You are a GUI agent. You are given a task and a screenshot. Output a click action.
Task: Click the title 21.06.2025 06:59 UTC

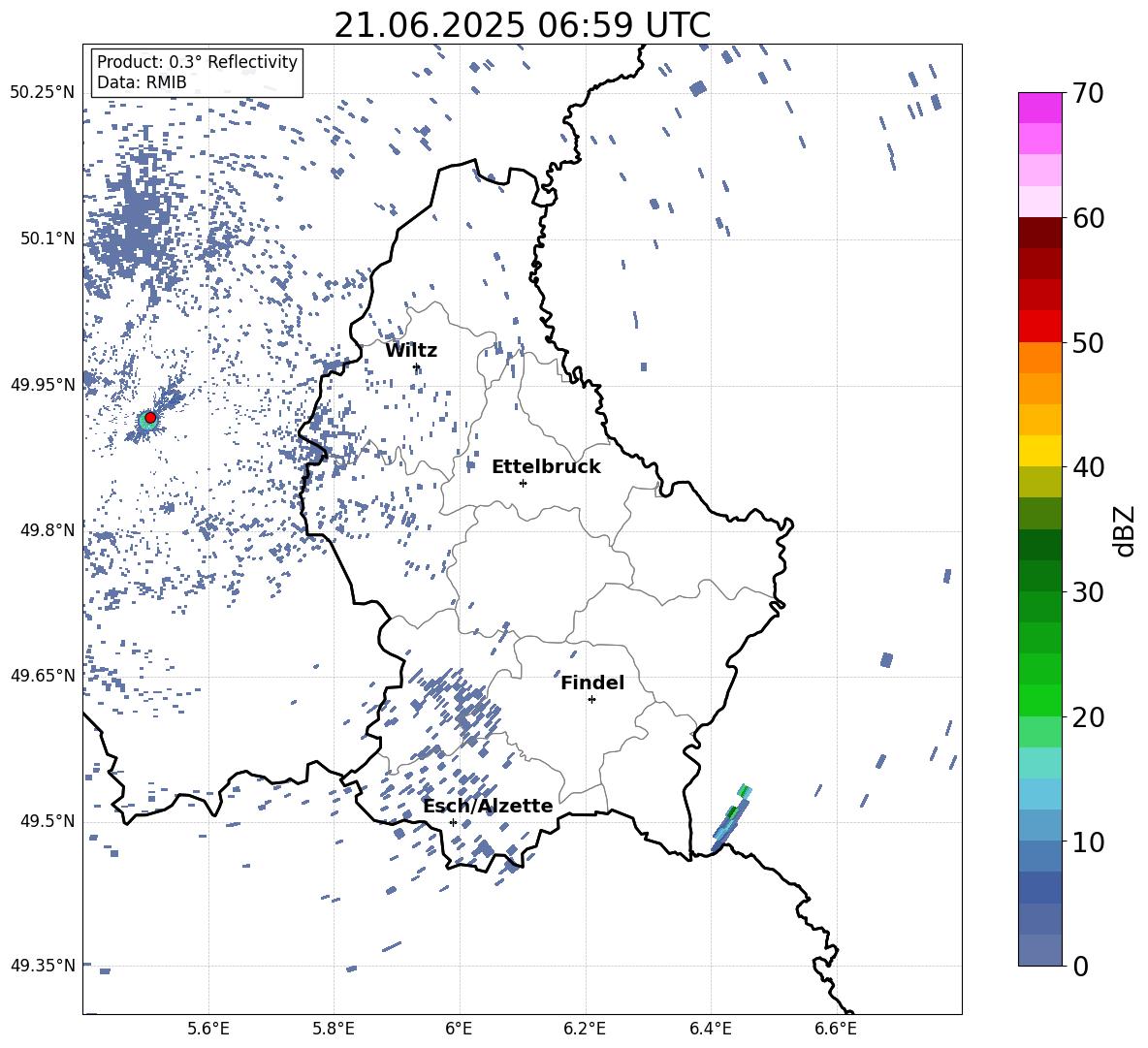point(522,25)
